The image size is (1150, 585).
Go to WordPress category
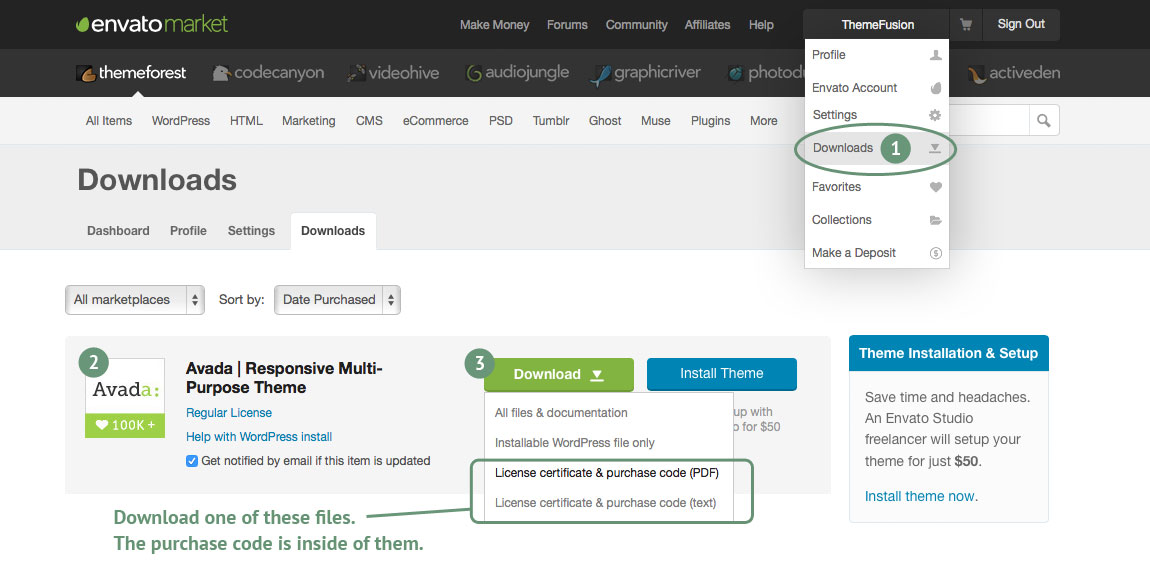pyautogui.click(x=180, y=121)
